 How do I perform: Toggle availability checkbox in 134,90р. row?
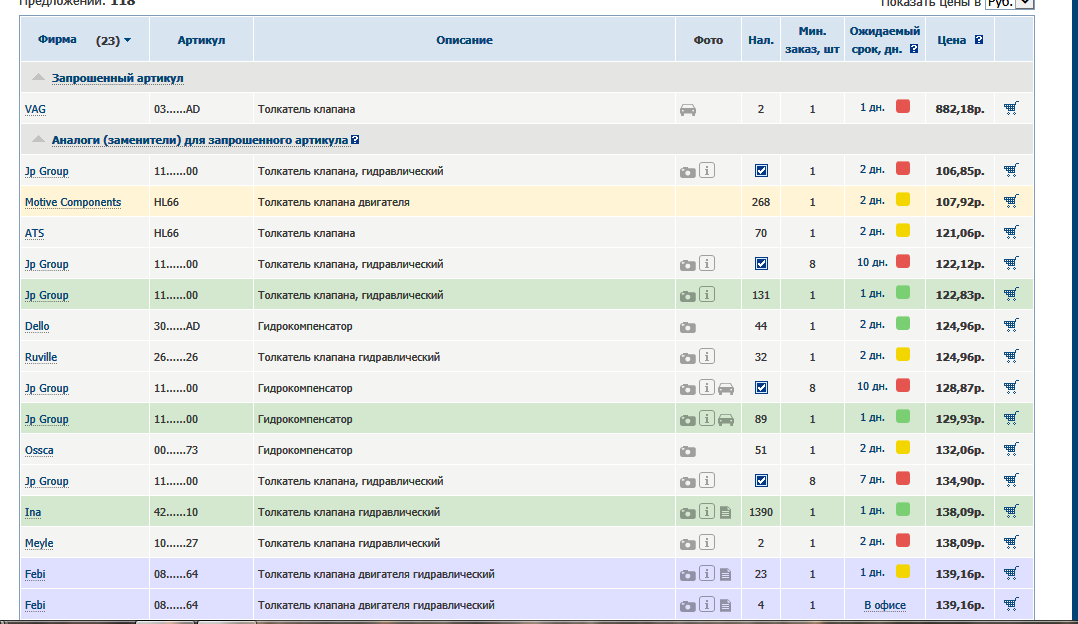point(761,481)
